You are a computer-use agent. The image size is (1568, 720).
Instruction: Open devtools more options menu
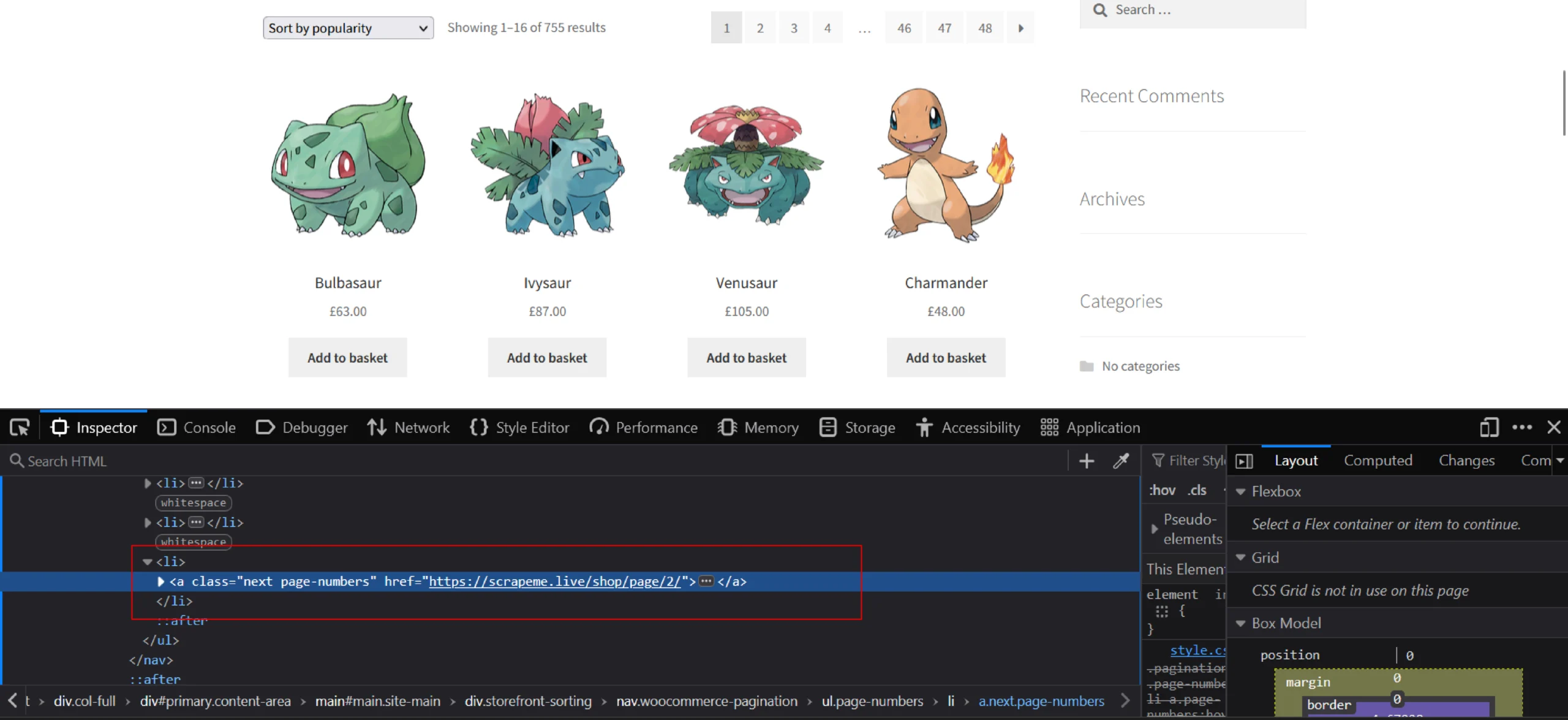(x=1522, y=427)
